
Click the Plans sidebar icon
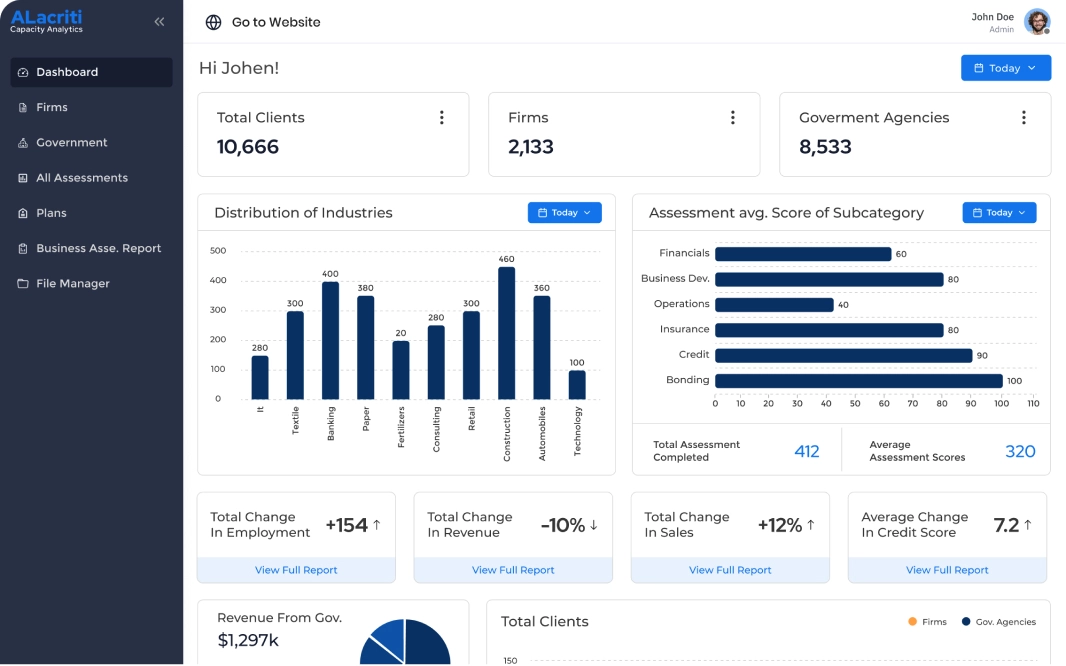coord(23,213)
